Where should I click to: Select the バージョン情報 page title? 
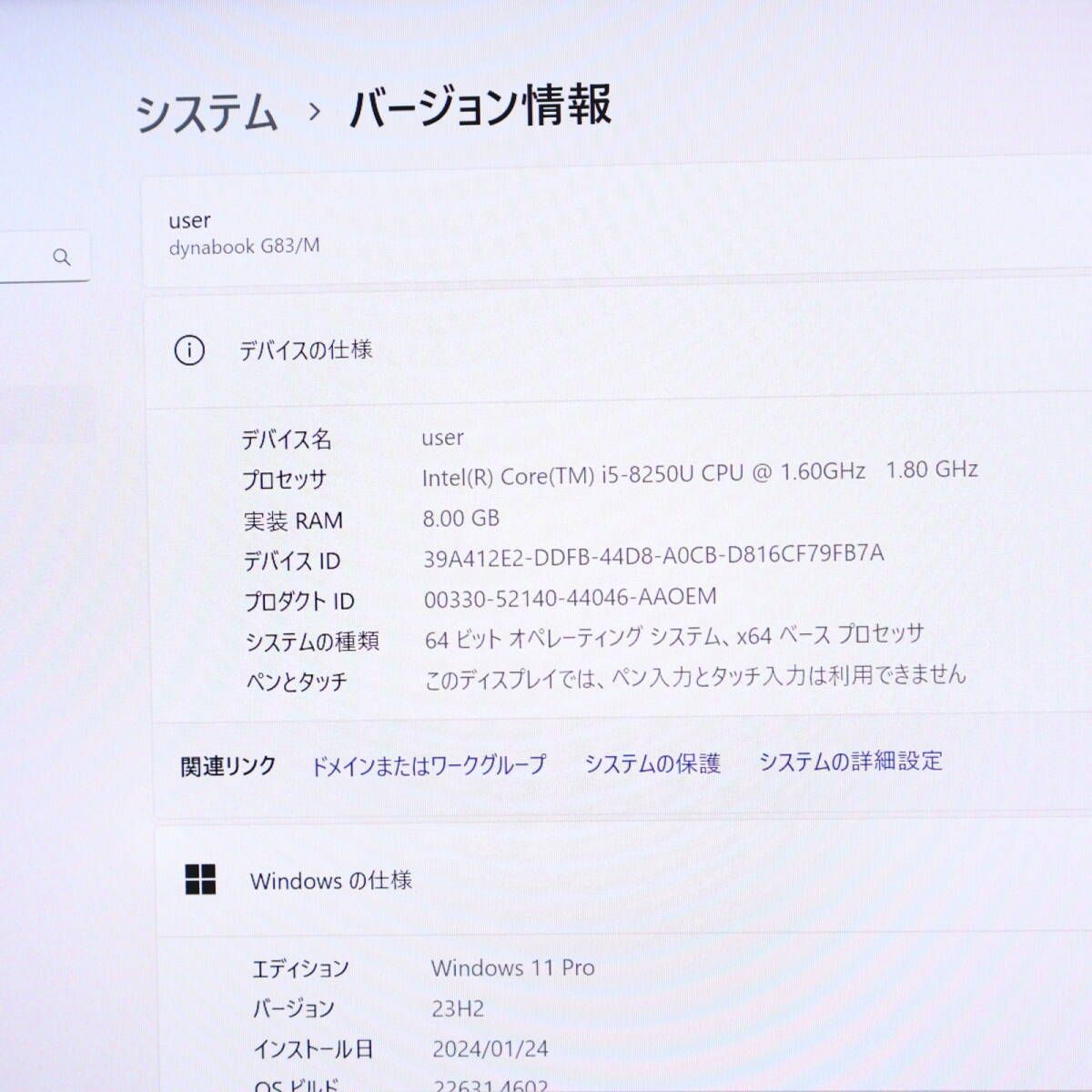point(480,107)
